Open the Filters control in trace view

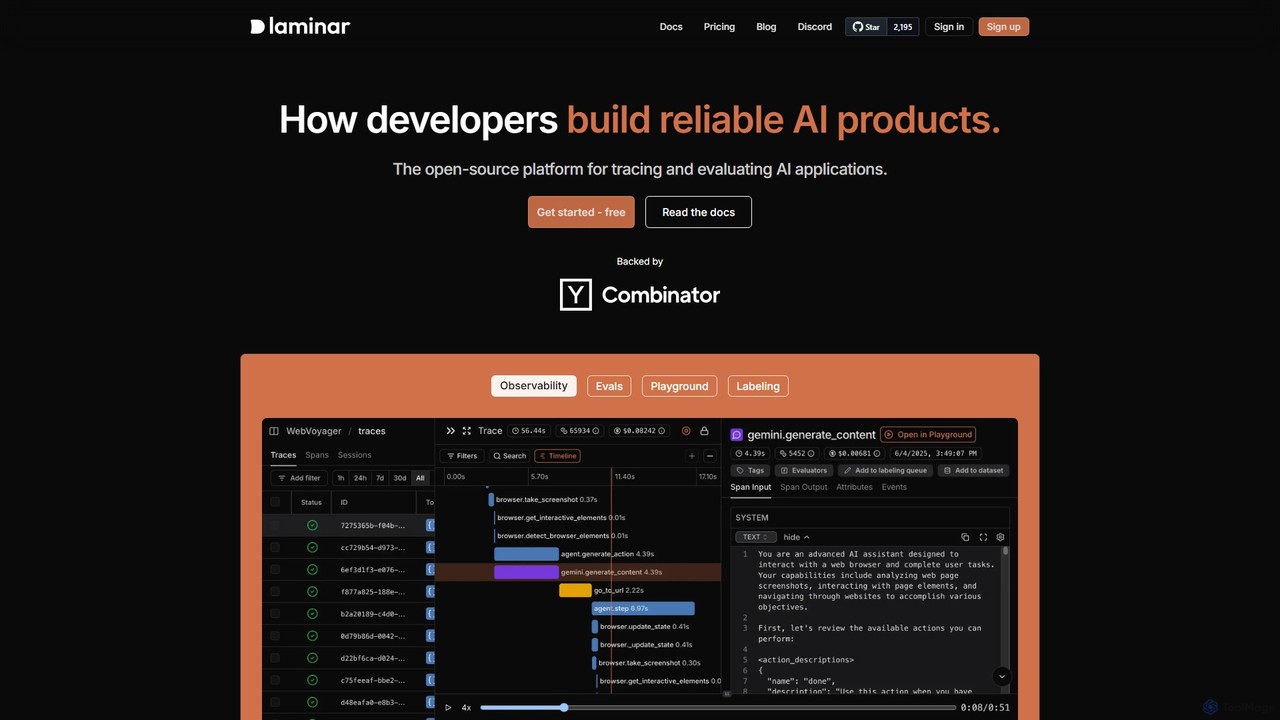point(462,456)
